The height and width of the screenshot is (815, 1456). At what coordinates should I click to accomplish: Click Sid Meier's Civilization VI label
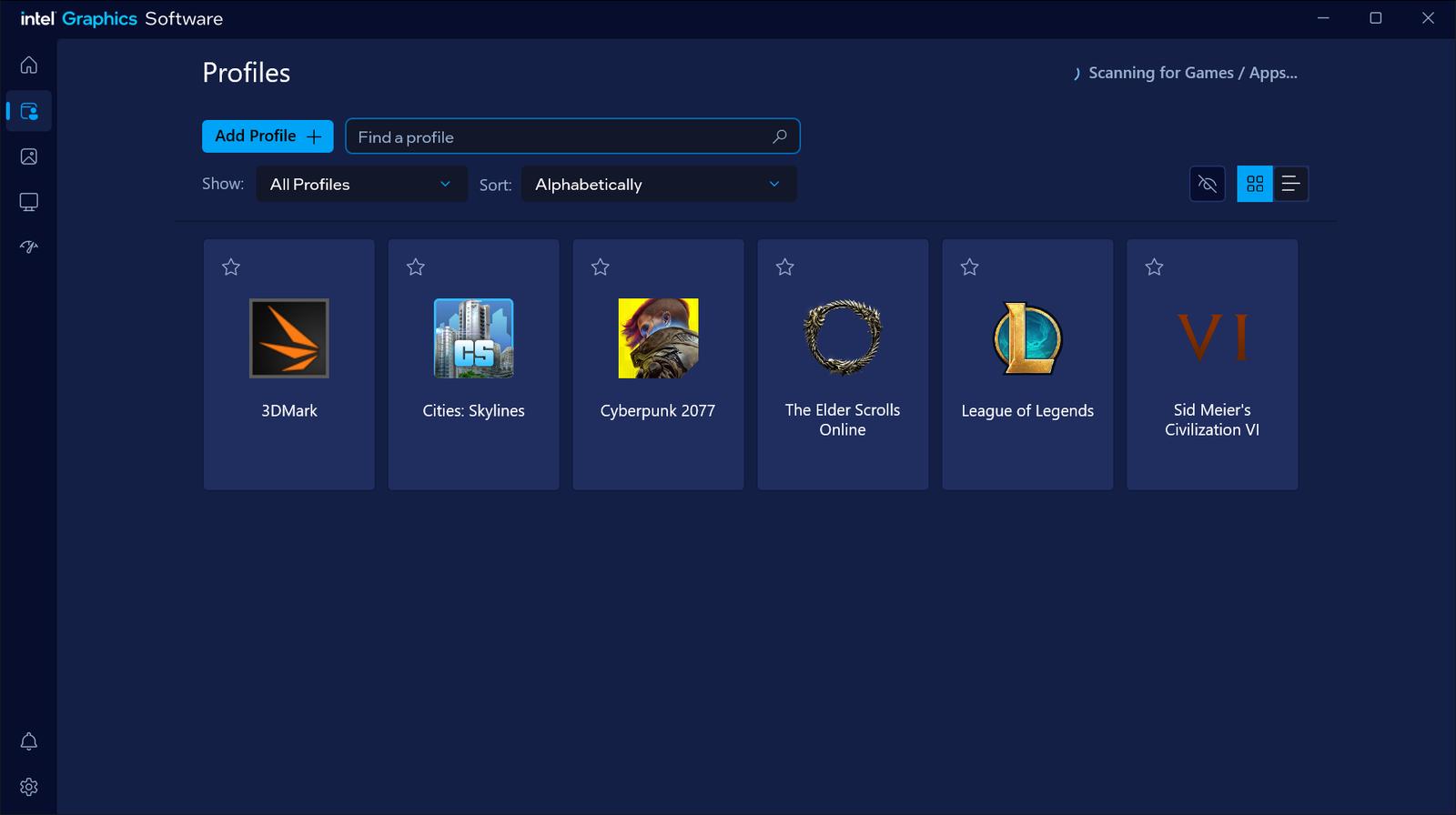point(1212,419)
